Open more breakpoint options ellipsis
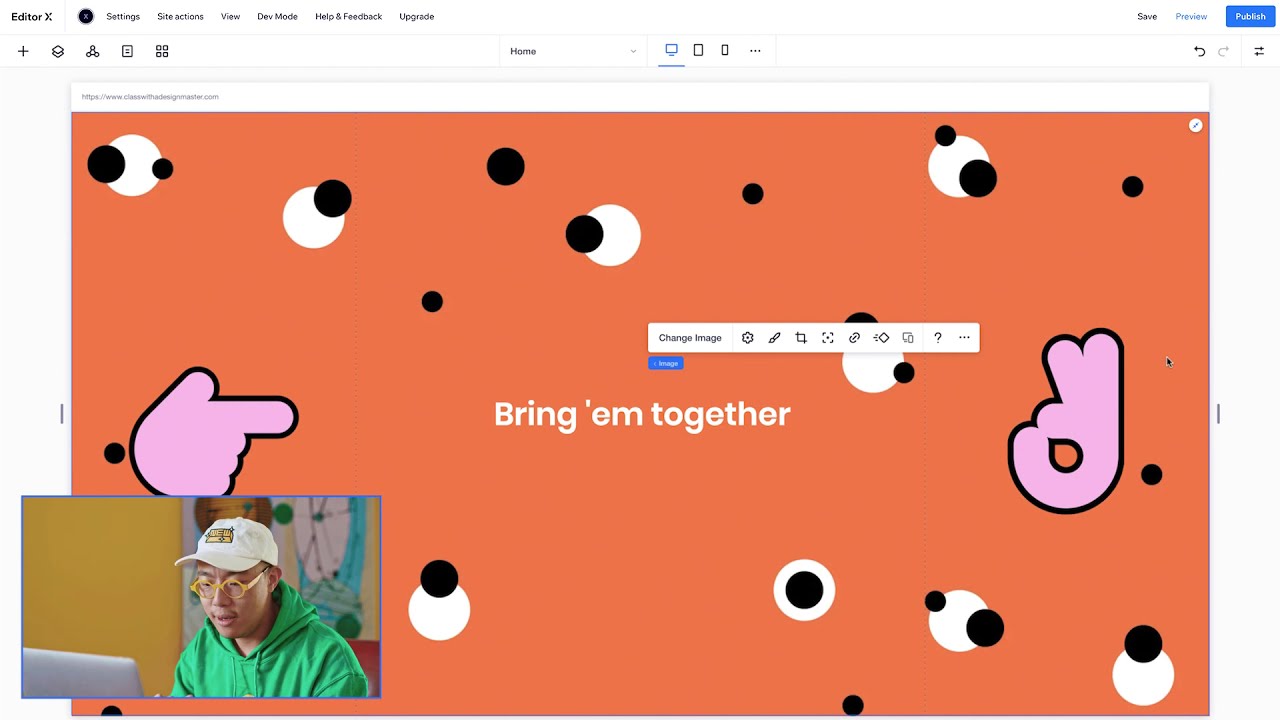The image size is (1280, 720). [755, 51]
